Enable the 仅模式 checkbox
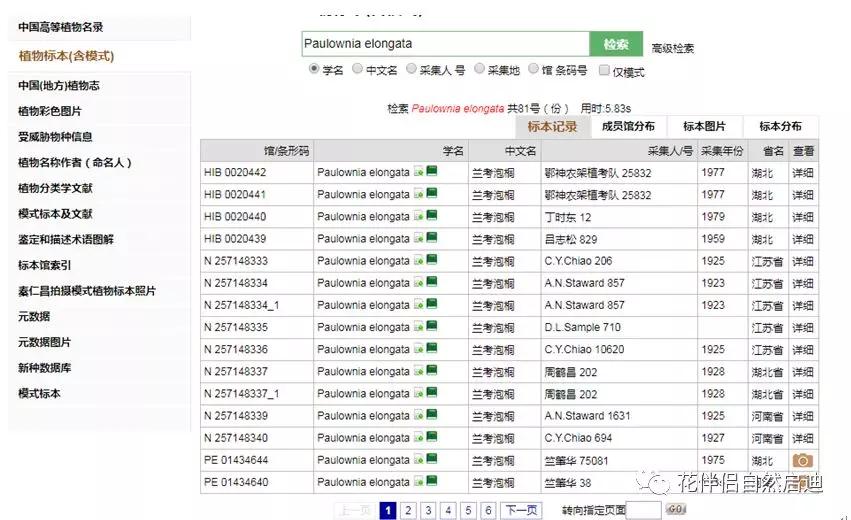The image size is (851, 520). pos(604,70)
